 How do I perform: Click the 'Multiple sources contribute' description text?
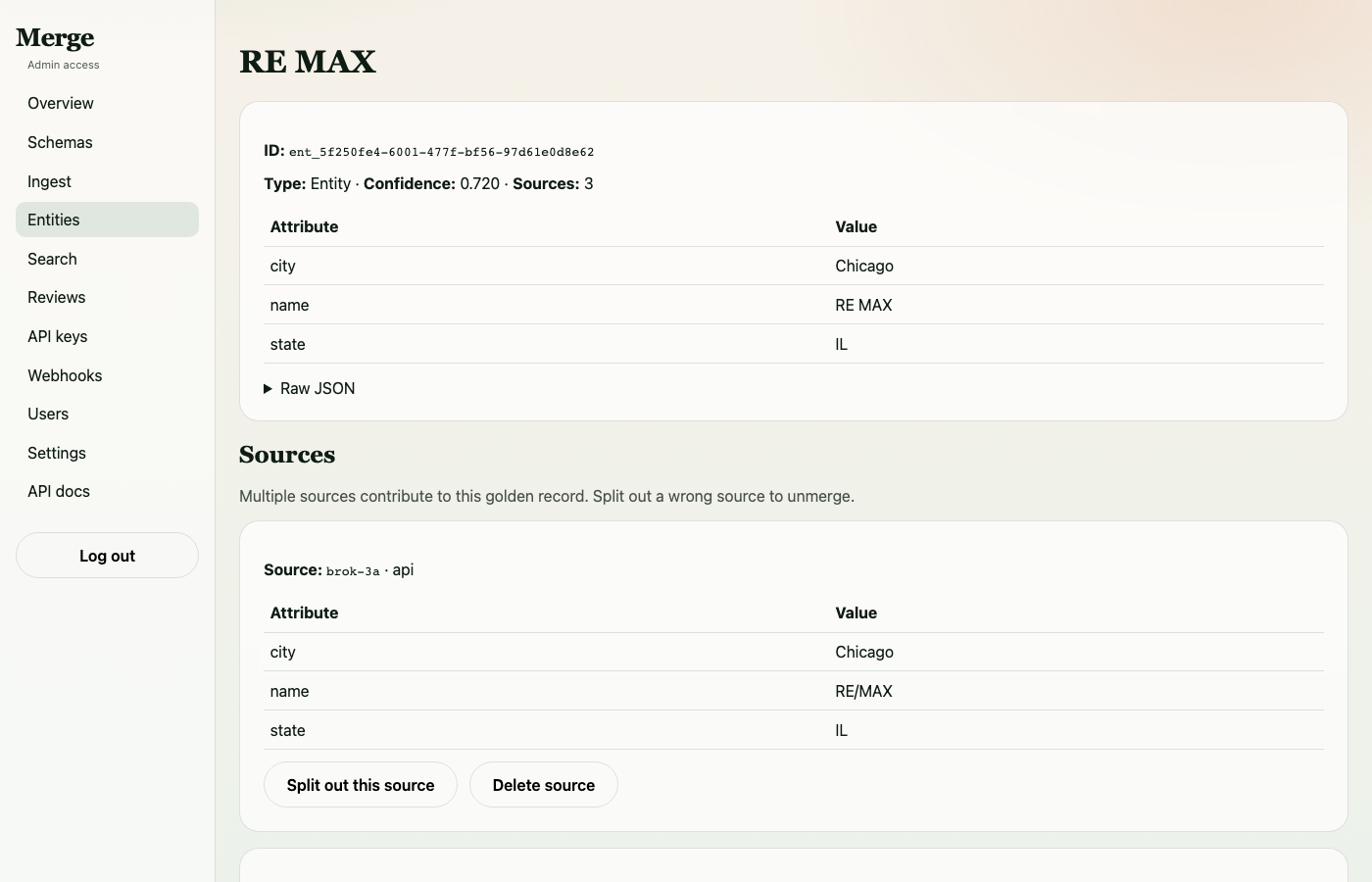pyautogui.click(x=547, y=496)
